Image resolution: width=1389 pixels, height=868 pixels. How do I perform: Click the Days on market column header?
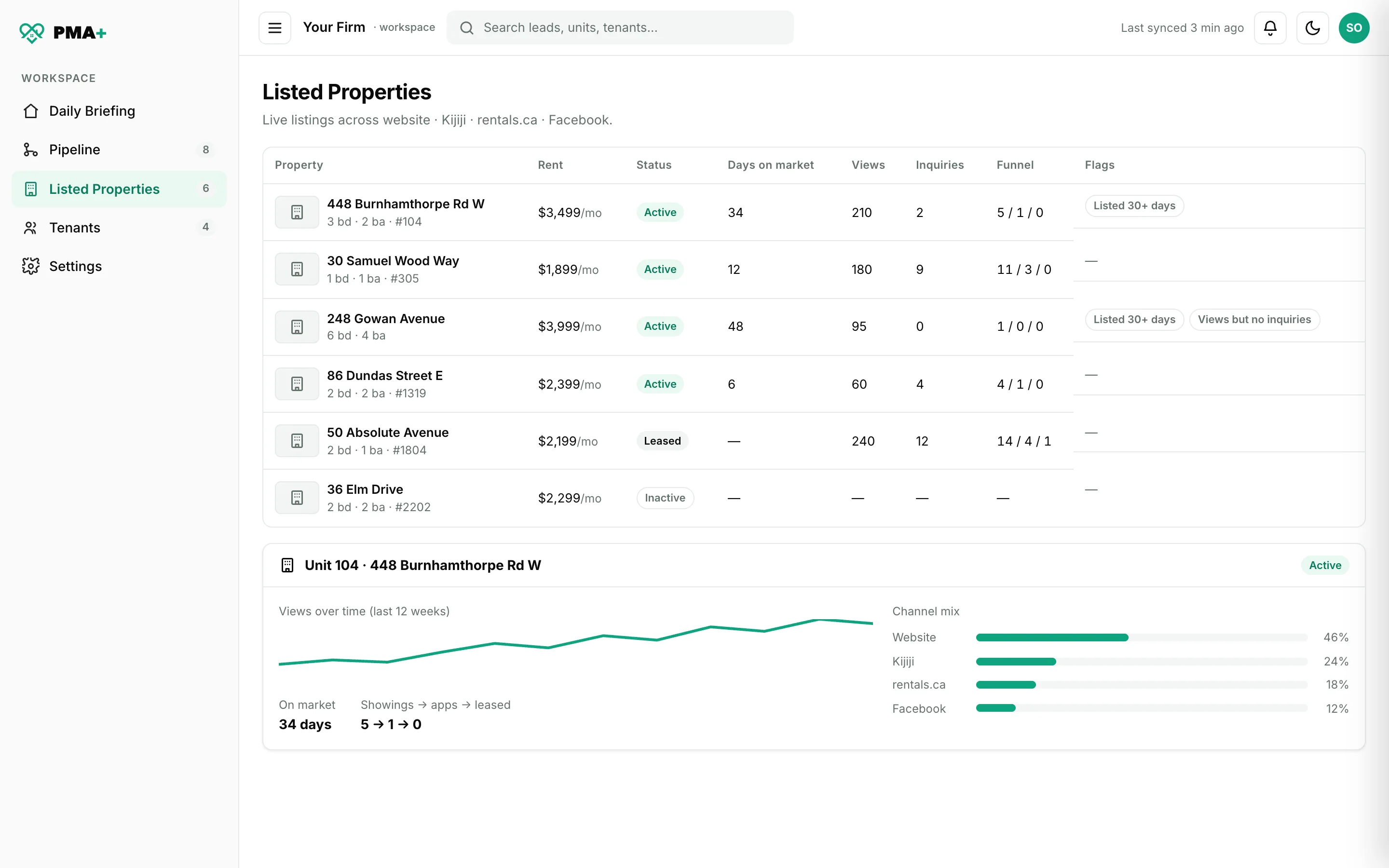point(770,165)
